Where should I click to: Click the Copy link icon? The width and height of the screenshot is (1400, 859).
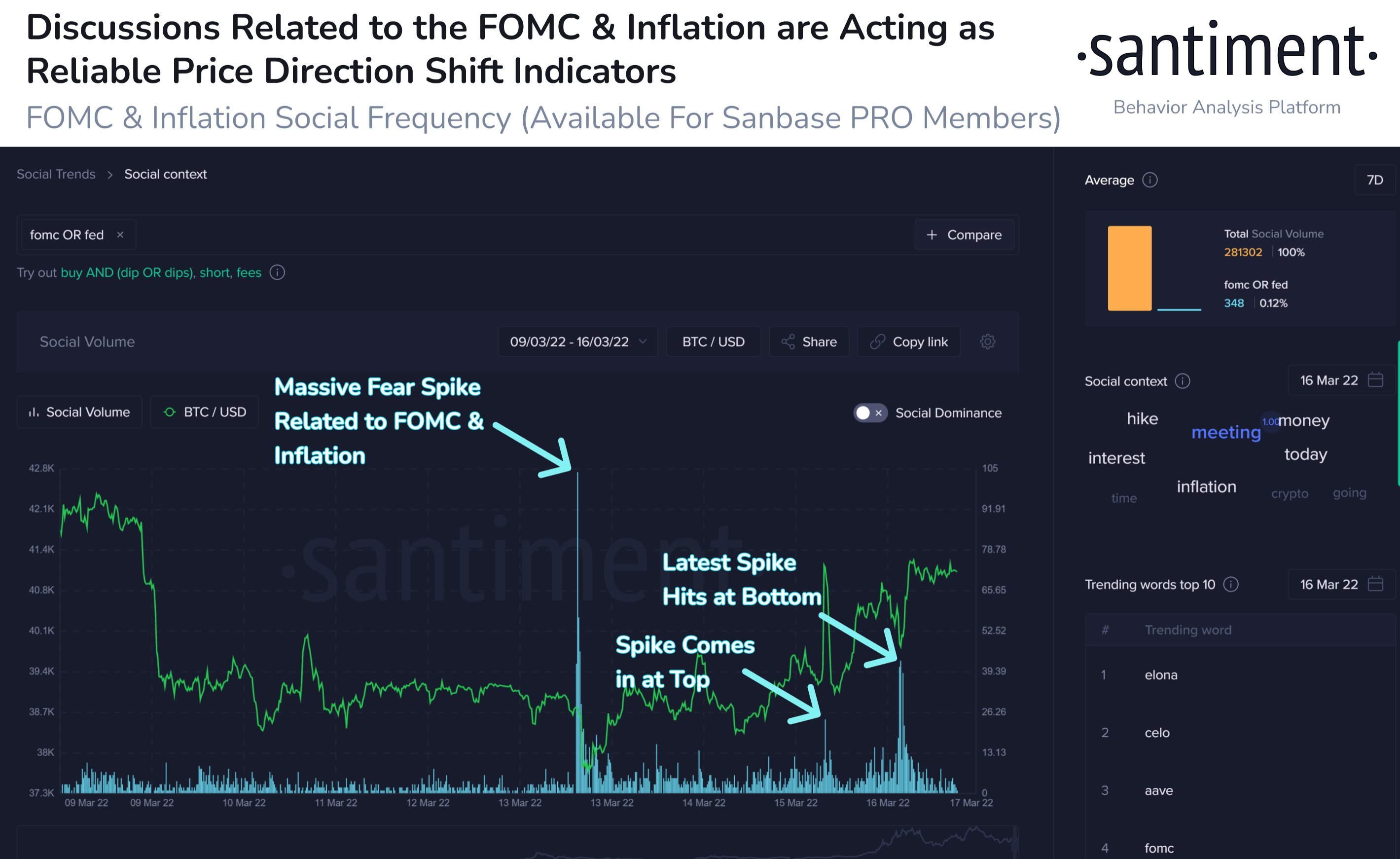877,341
